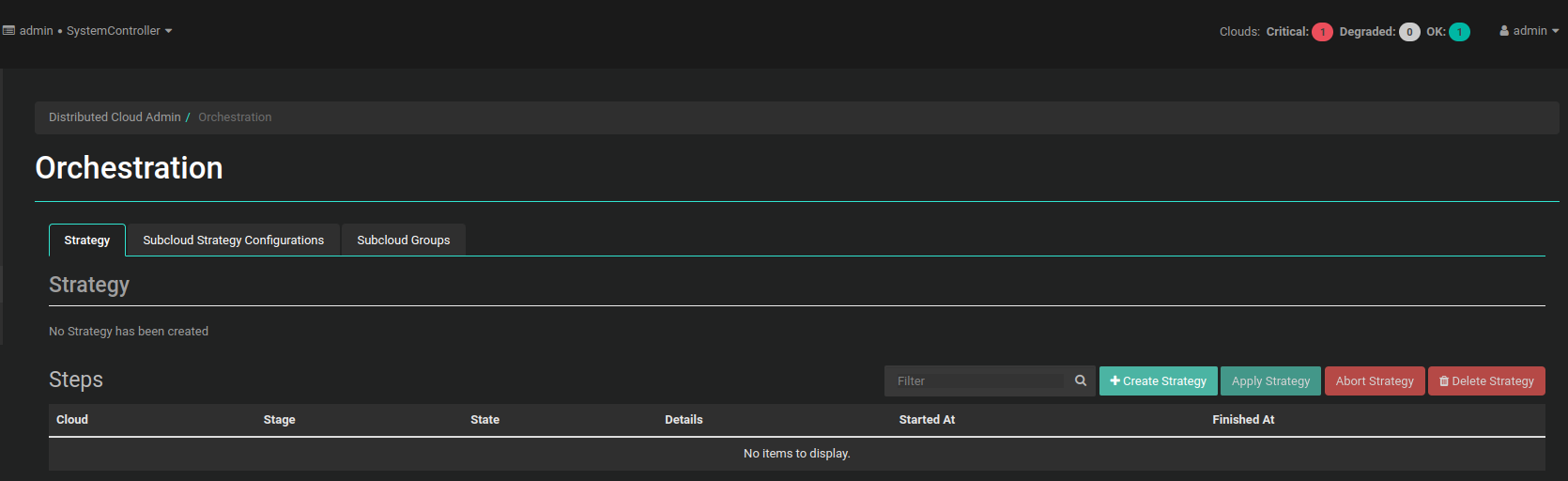Sort by the Stage column header
This screenshot has width=1568, height=481.
[x=279, y=420]
